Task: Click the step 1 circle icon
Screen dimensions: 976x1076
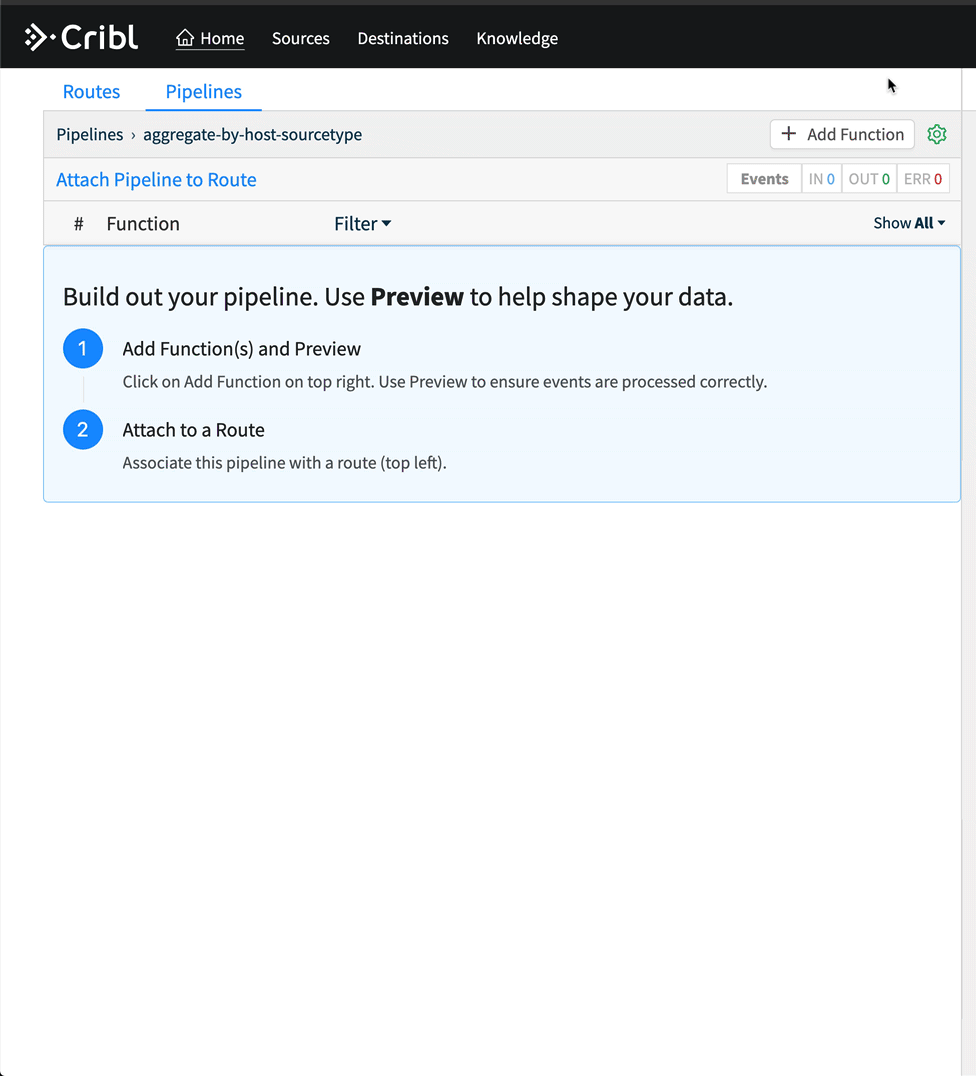Action: [x=83, y=349]
